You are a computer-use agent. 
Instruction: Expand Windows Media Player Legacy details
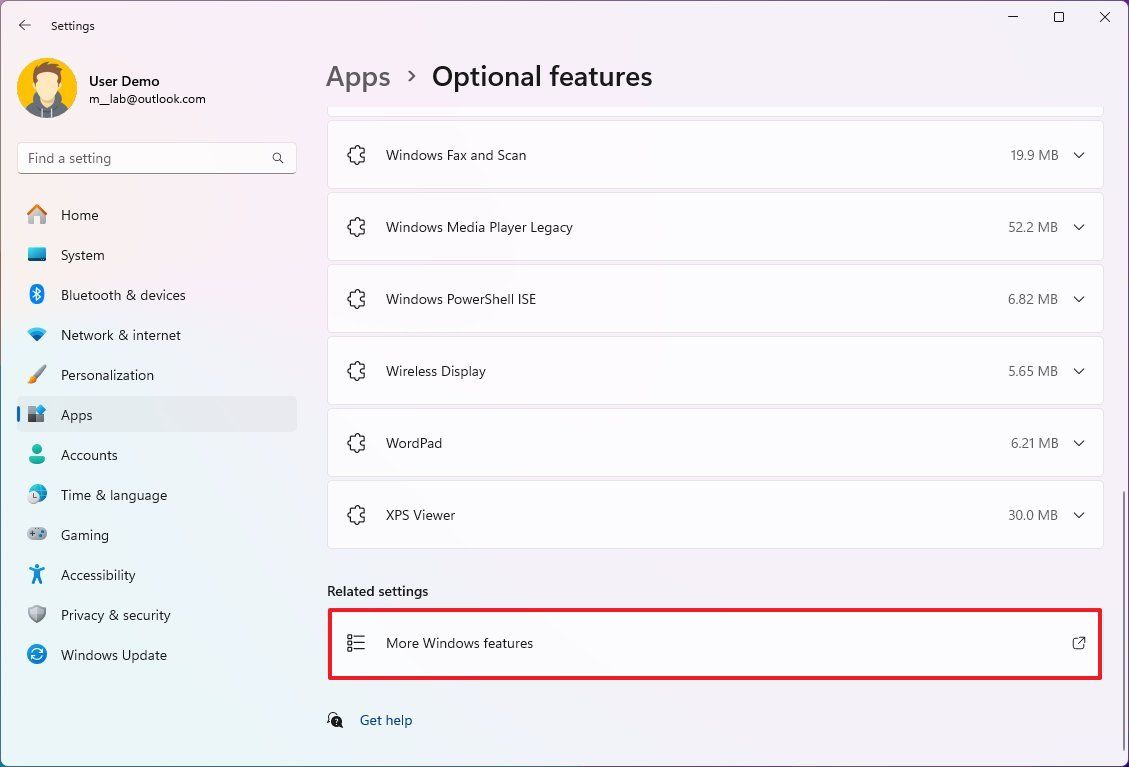coord(1079,227)
